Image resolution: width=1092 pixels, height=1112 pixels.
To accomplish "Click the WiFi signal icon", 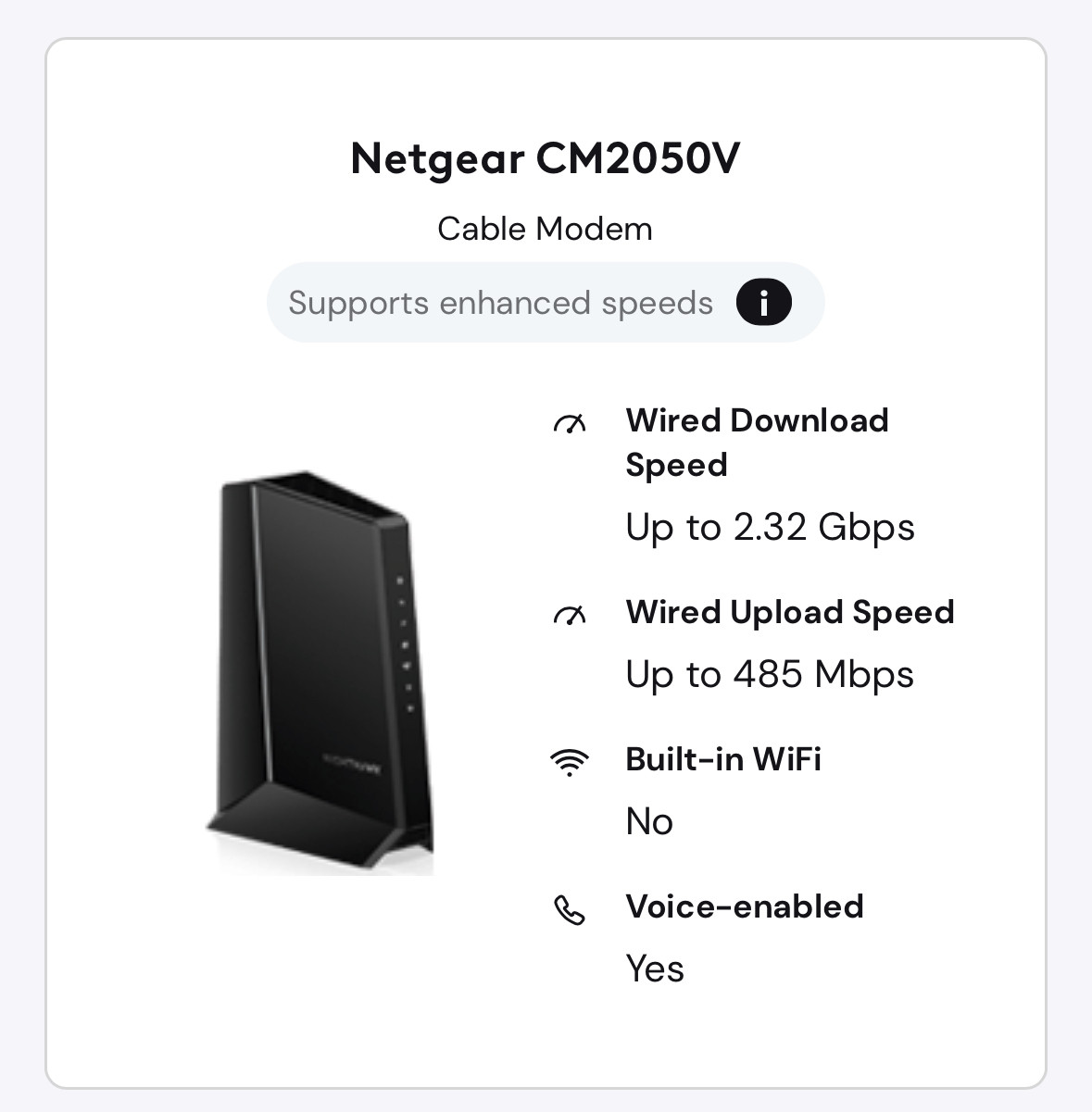I will click(x=570, y=762).
